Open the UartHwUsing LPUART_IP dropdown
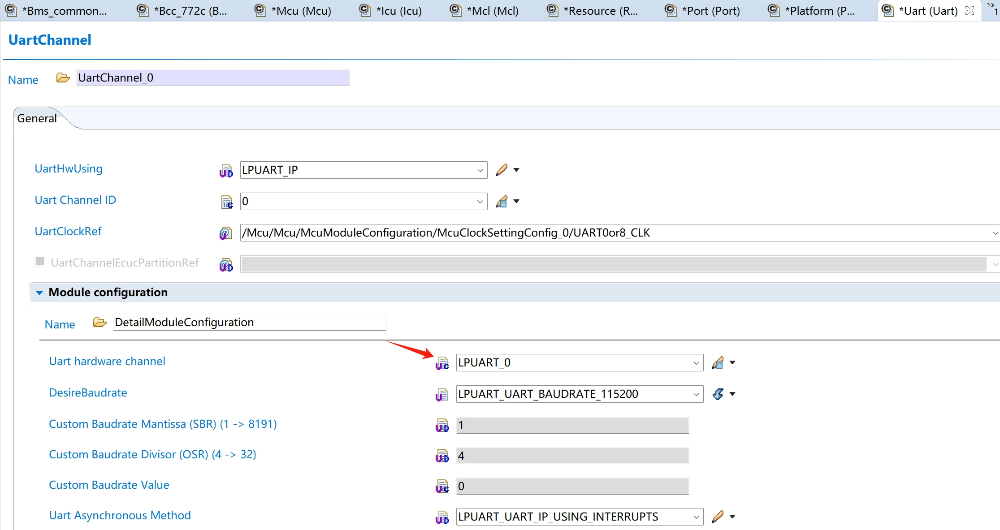1000x530 pixels. 480,170
